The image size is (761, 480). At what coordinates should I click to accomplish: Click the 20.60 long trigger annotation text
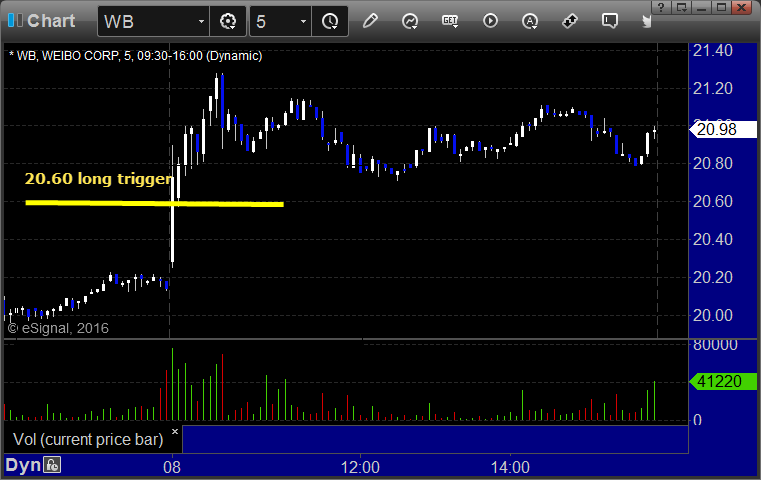[99, 179]
